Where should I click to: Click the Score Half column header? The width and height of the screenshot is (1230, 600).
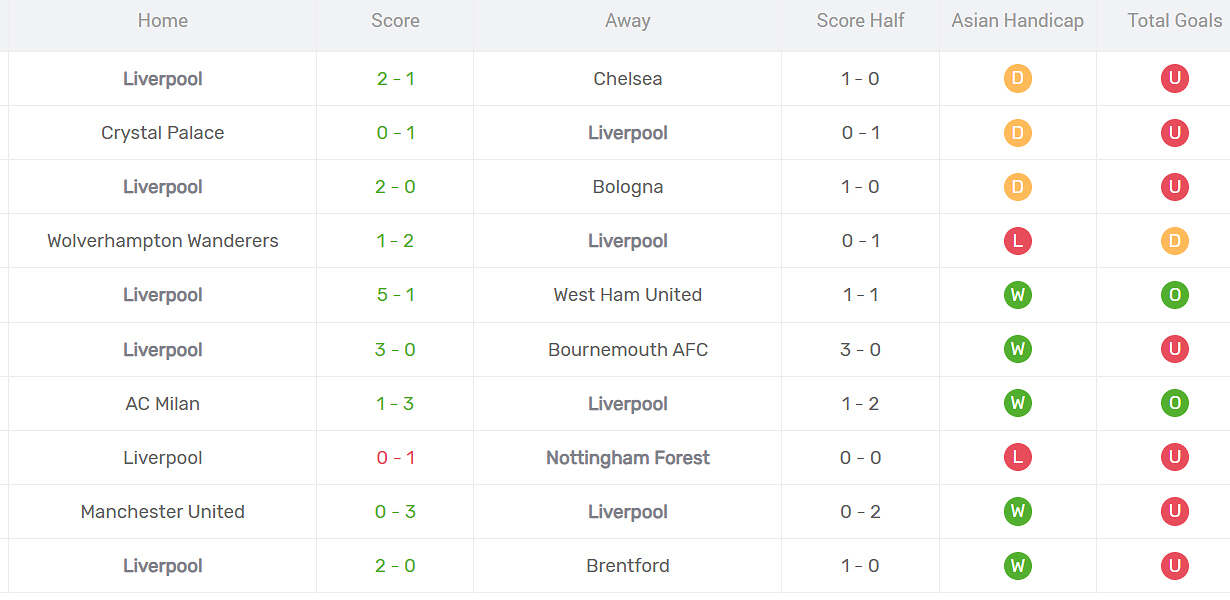[860, 21]
